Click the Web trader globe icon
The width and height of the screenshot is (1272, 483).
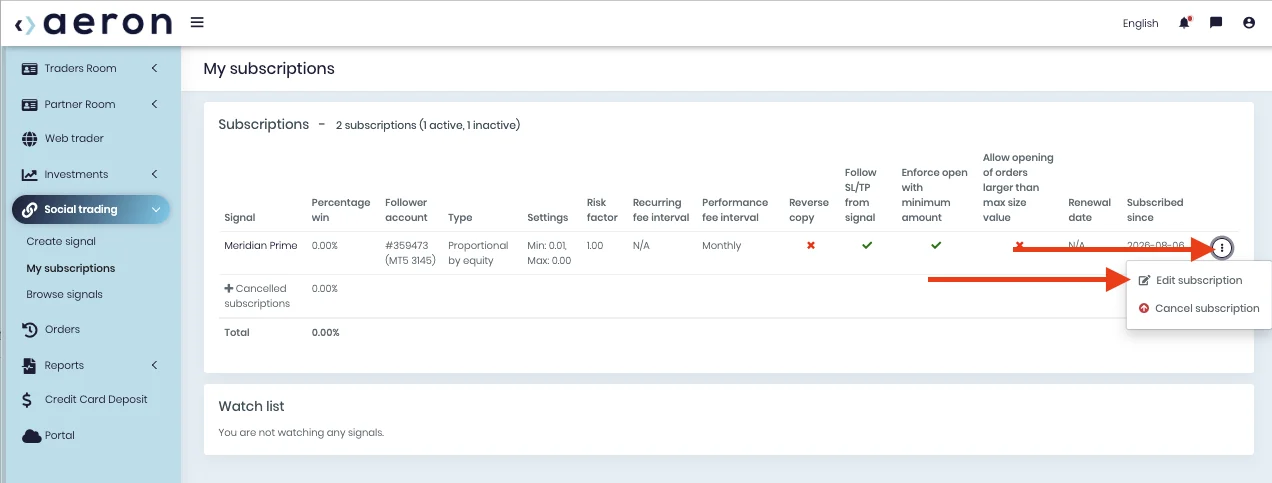[29, 138]
